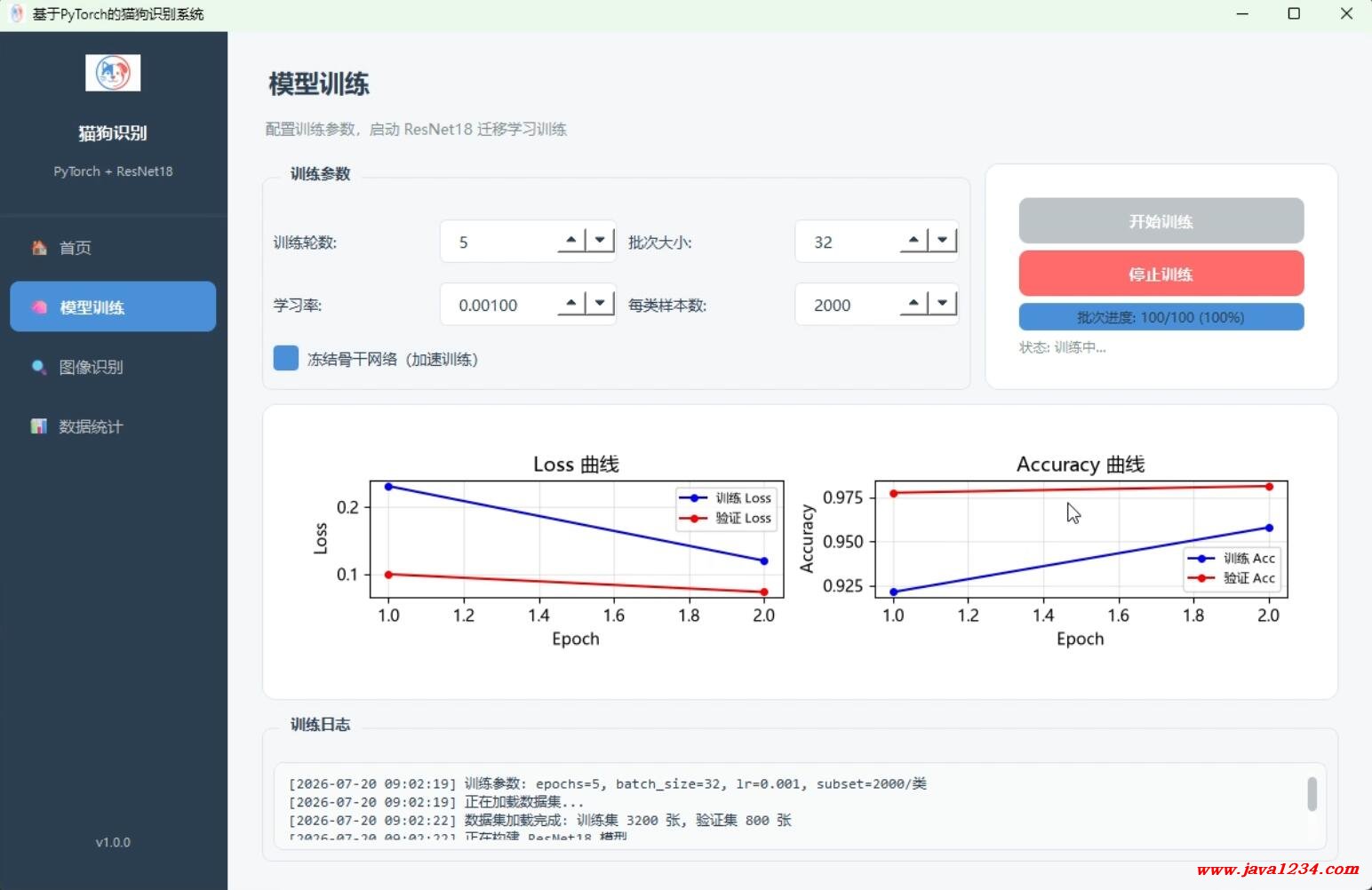Click the log line 数据集加载完成
The width and height of the screenshot is (1372, 890).
[x=540, y=821]
